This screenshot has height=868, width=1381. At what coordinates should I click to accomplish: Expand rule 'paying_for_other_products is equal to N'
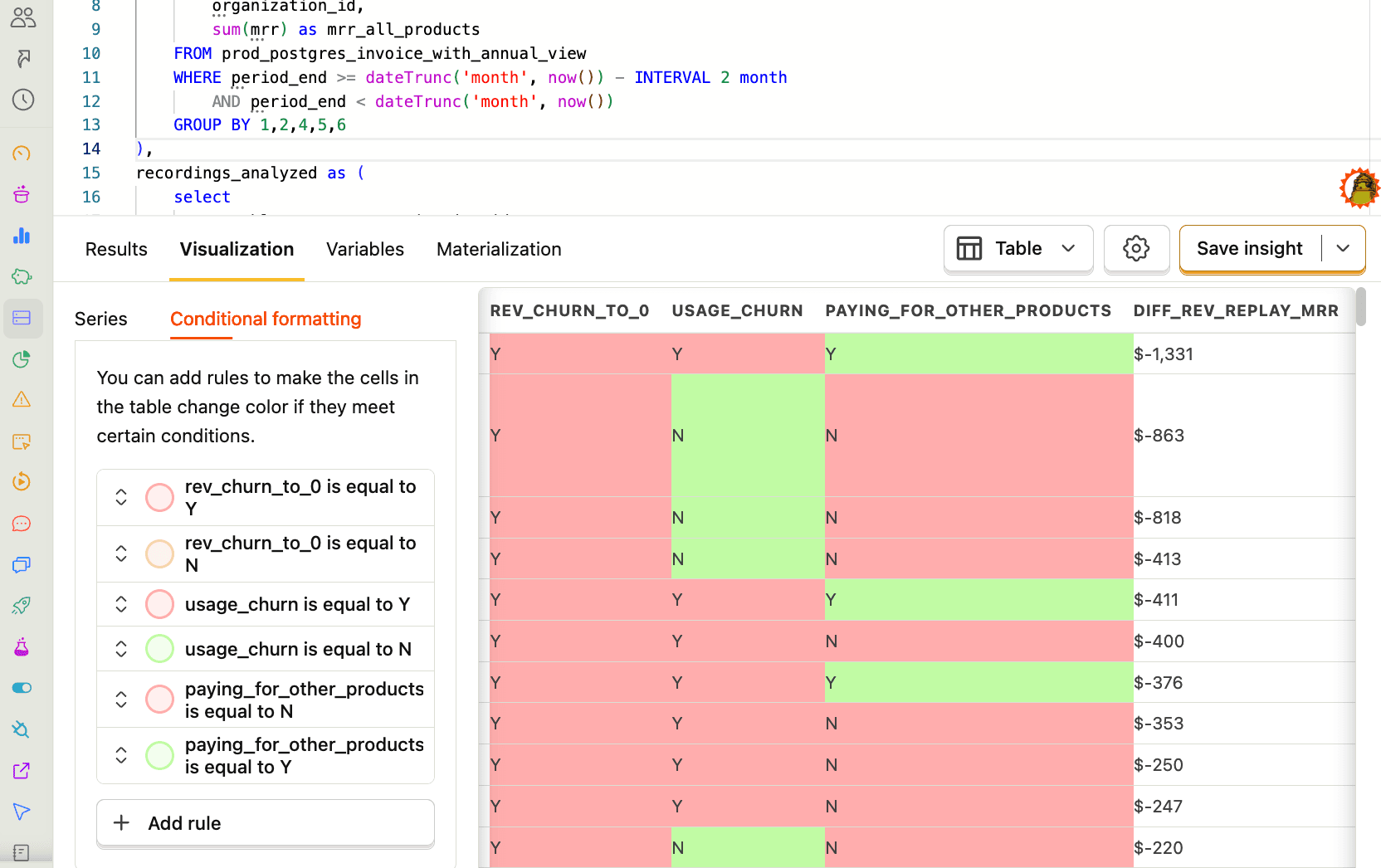[x=121, y=700]
